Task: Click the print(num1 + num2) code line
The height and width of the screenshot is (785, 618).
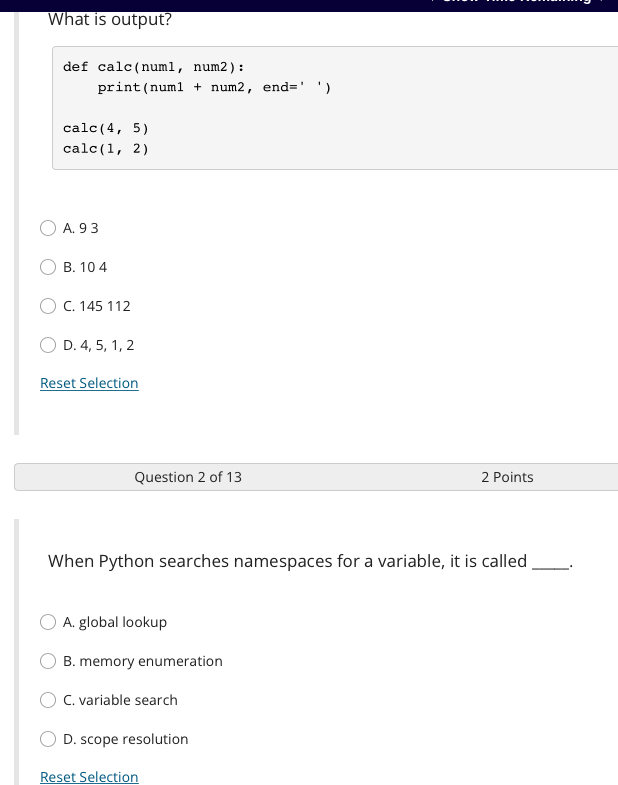Action: point(214,87)
